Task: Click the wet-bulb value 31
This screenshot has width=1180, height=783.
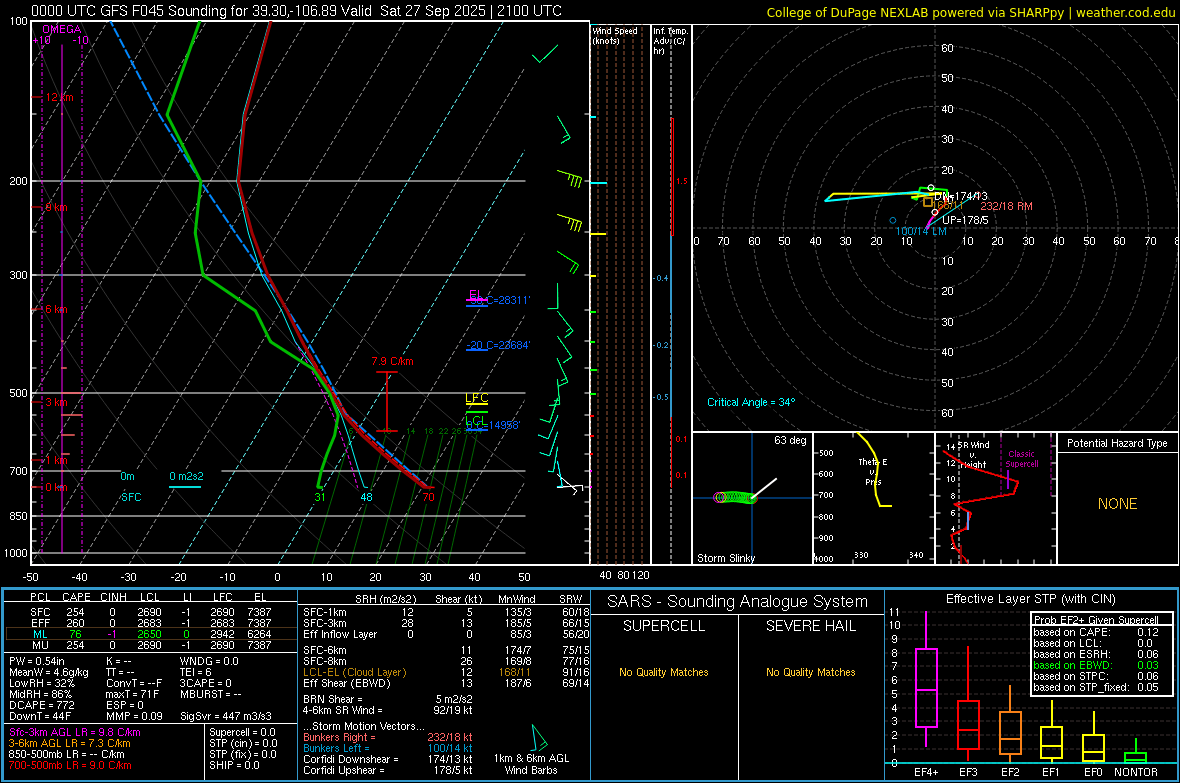Action: click(x=320, y=497)
